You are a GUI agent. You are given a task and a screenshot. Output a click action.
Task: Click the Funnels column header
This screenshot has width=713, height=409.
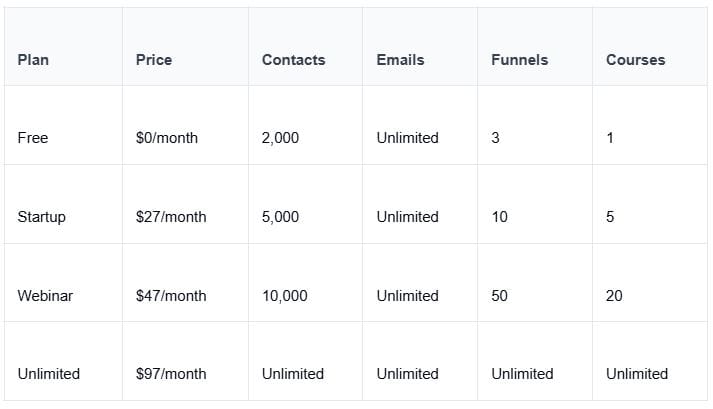pos(519,60)
